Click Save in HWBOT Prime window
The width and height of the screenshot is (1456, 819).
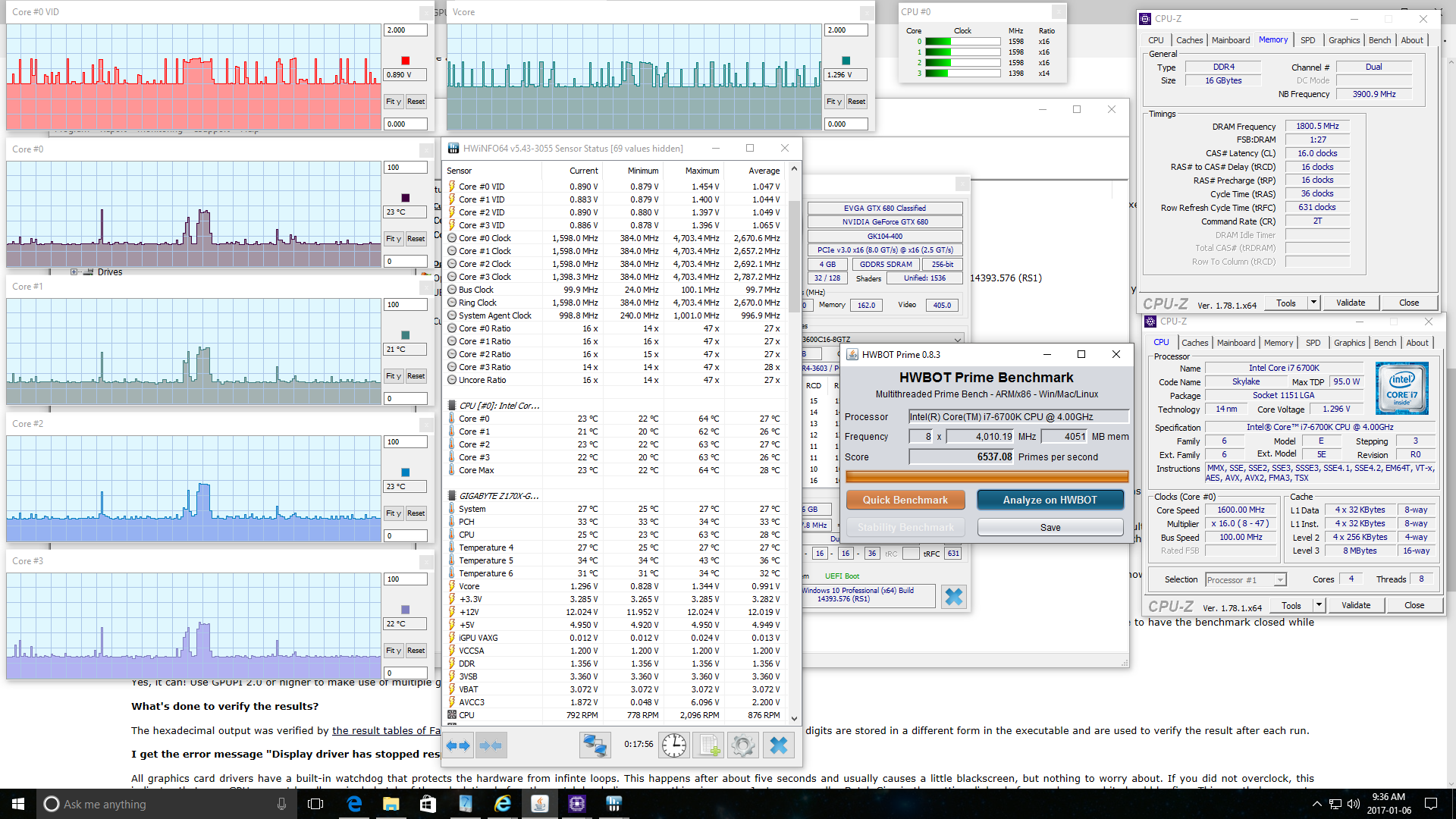[1050, 527]
